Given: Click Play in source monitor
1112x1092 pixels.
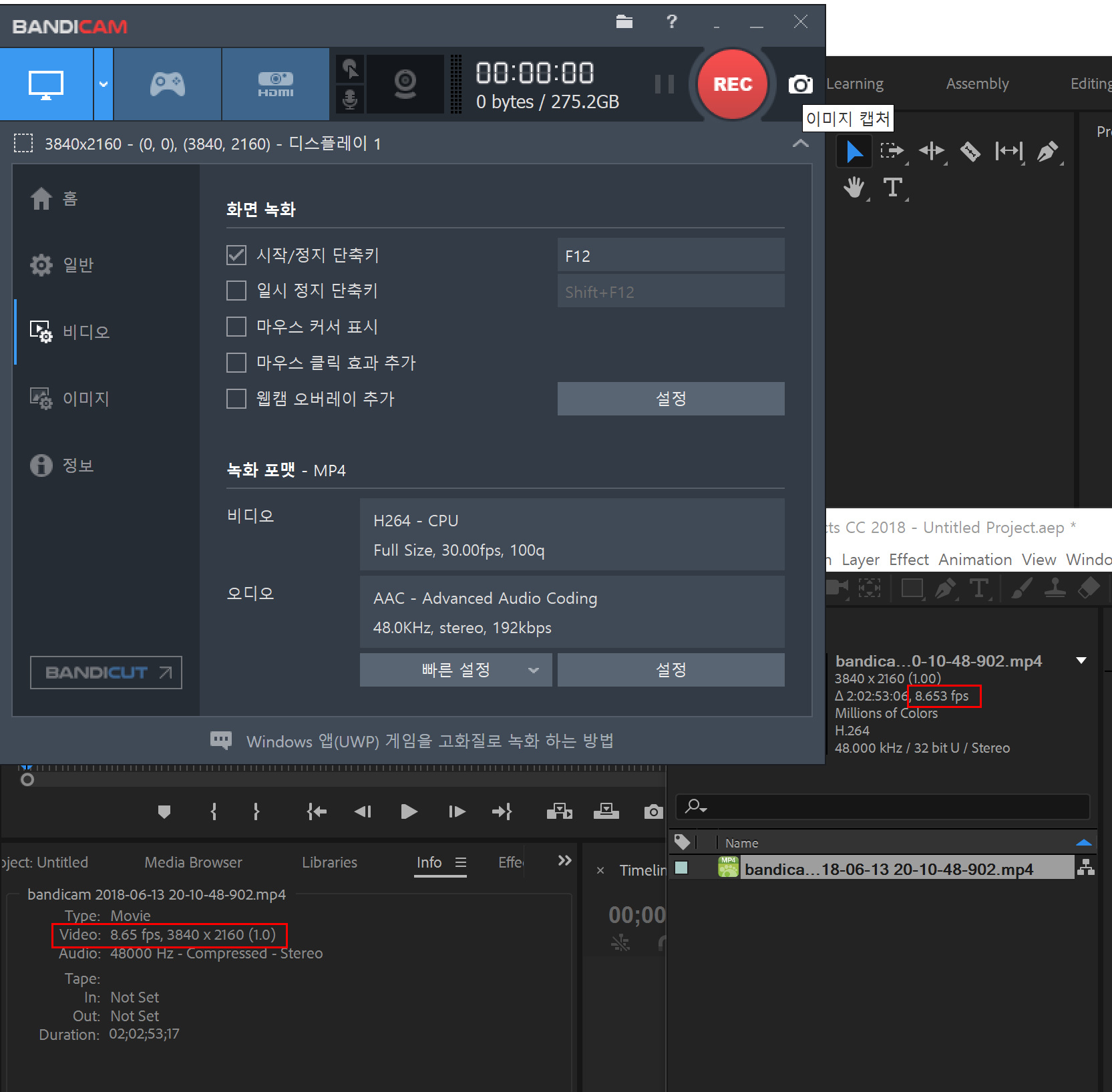Looking at the screenshot, I should tap(409, 811).
